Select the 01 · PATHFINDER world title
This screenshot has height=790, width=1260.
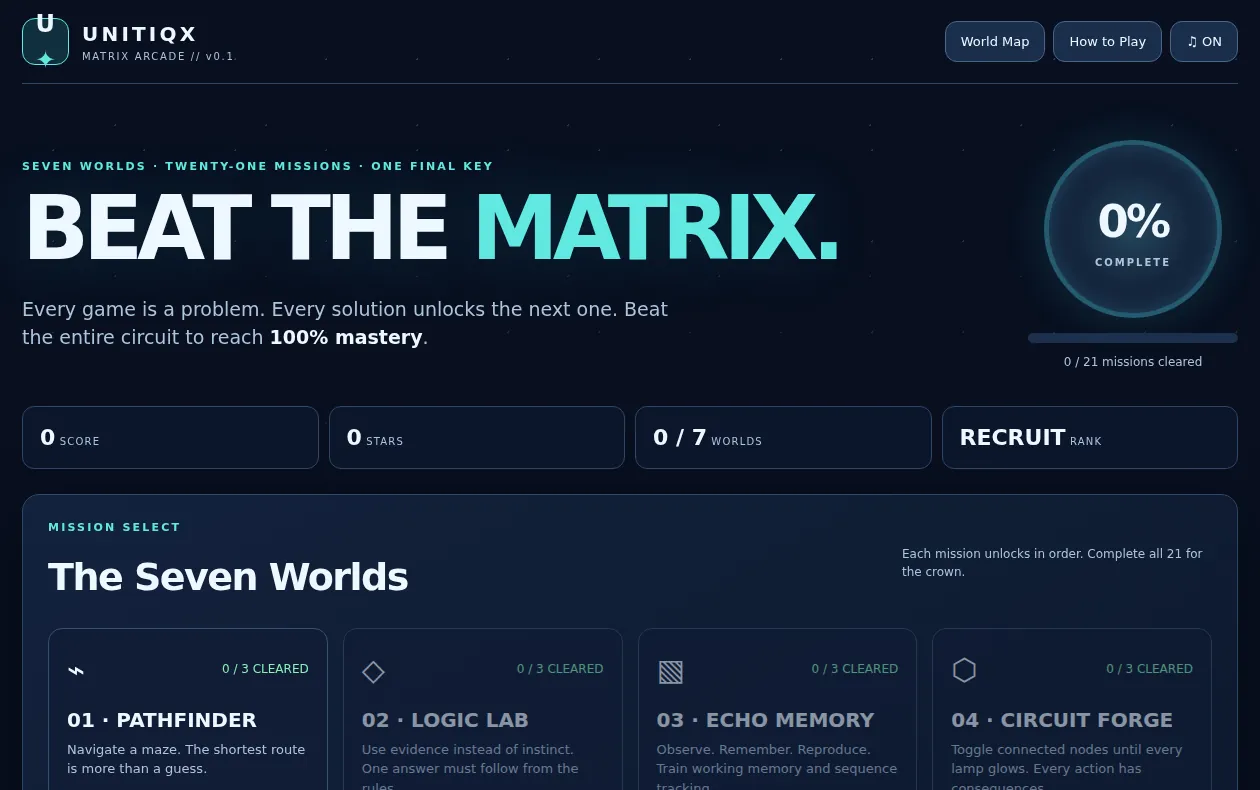point(162,720)
